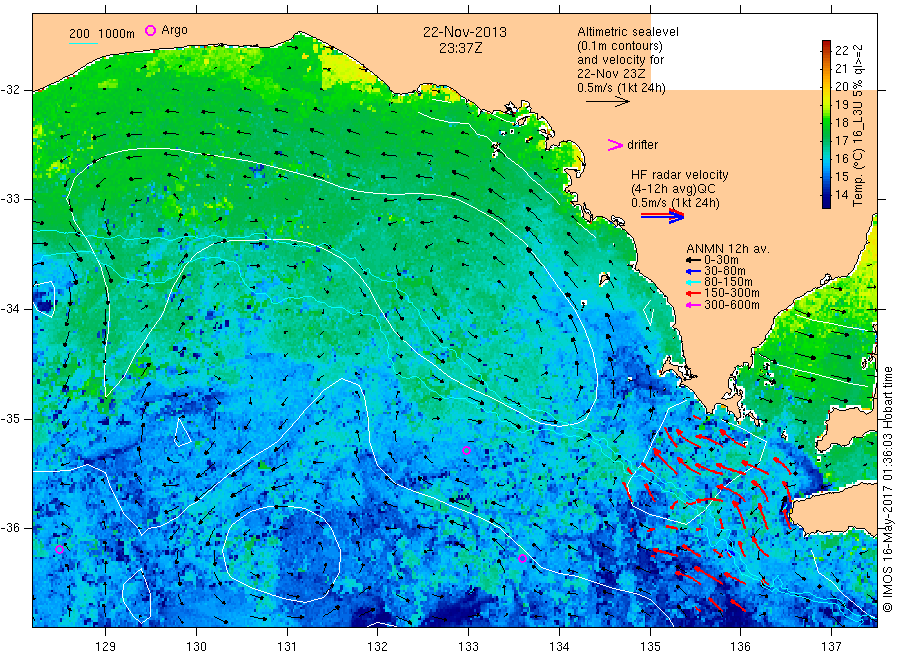Click the 'HF radar velocity' legend text
This screenshot has height=660, width=900.
pos(680,175)
